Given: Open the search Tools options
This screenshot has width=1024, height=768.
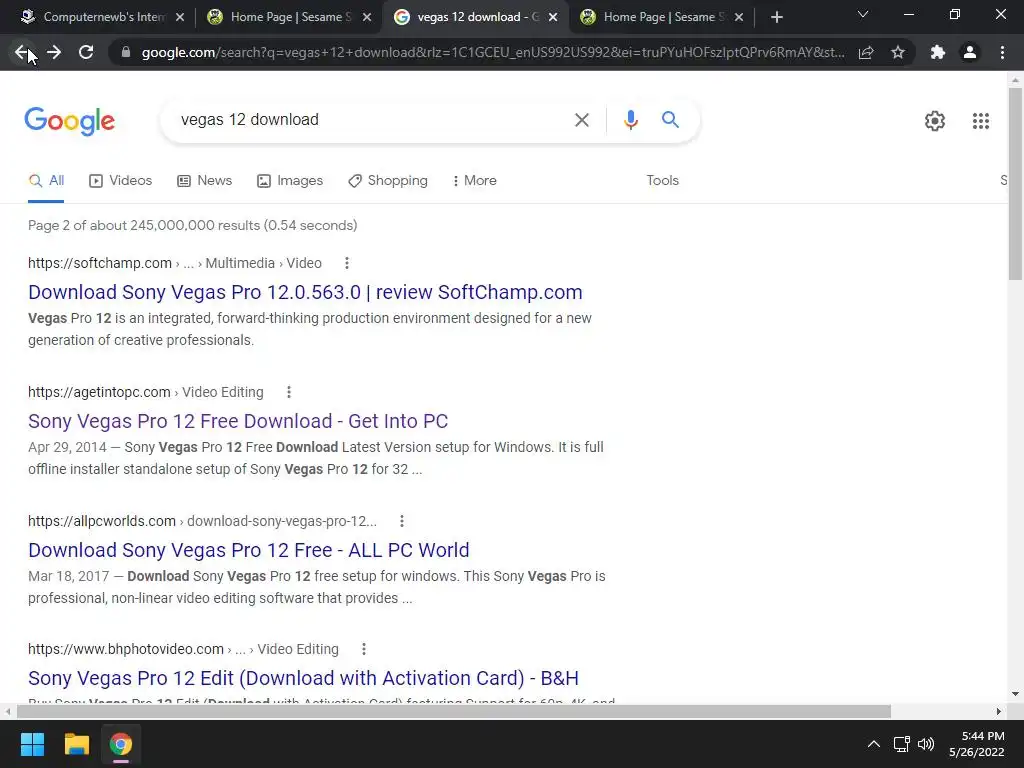Looking at the screenshot, I should (x=662, y=181).
